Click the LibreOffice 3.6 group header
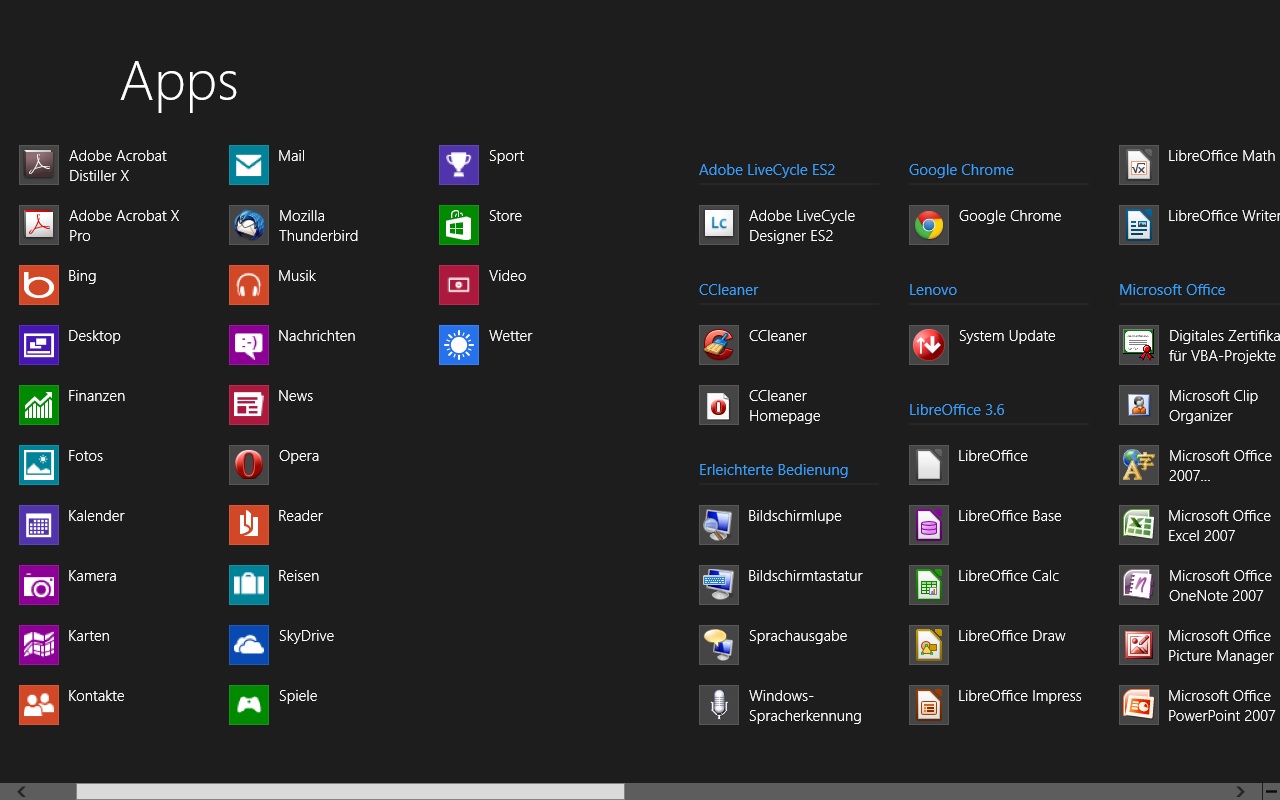 (x=957, y=410)
